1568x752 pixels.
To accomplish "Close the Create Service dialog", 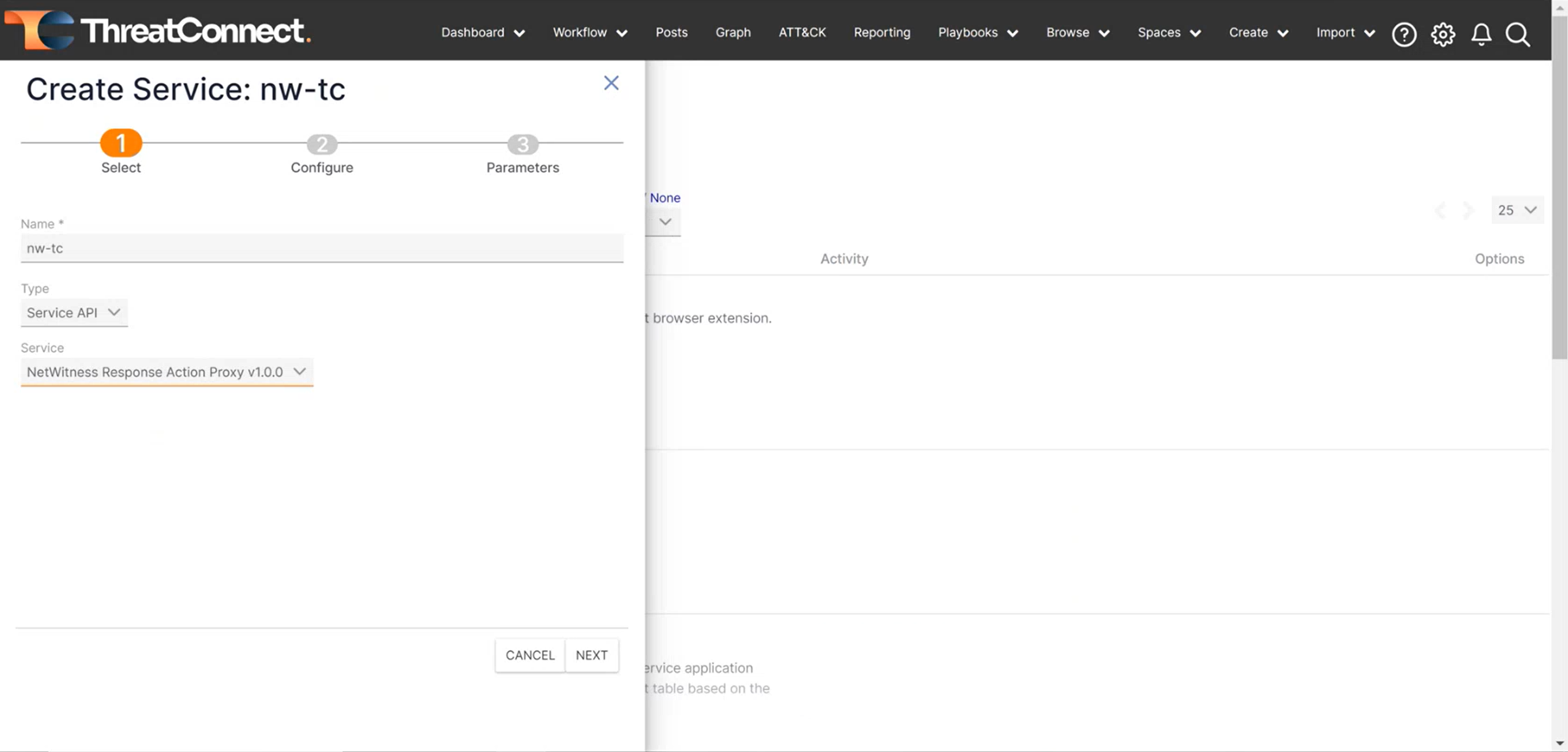I will (611, 83).
